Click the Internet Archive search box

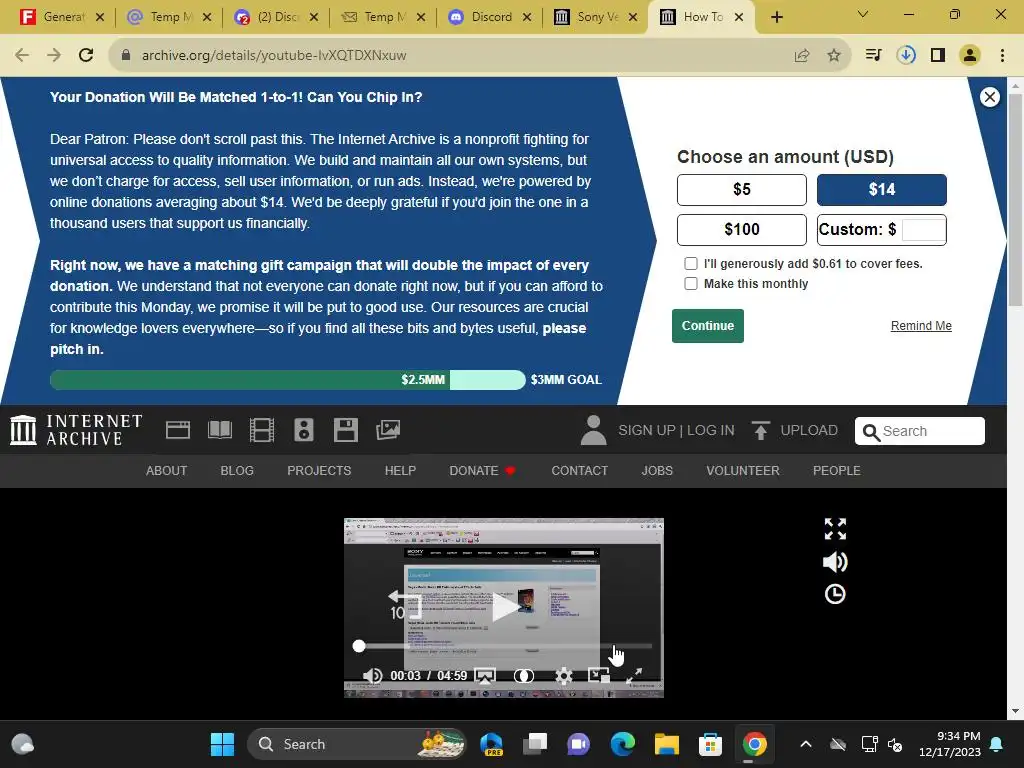coord(920,431)
